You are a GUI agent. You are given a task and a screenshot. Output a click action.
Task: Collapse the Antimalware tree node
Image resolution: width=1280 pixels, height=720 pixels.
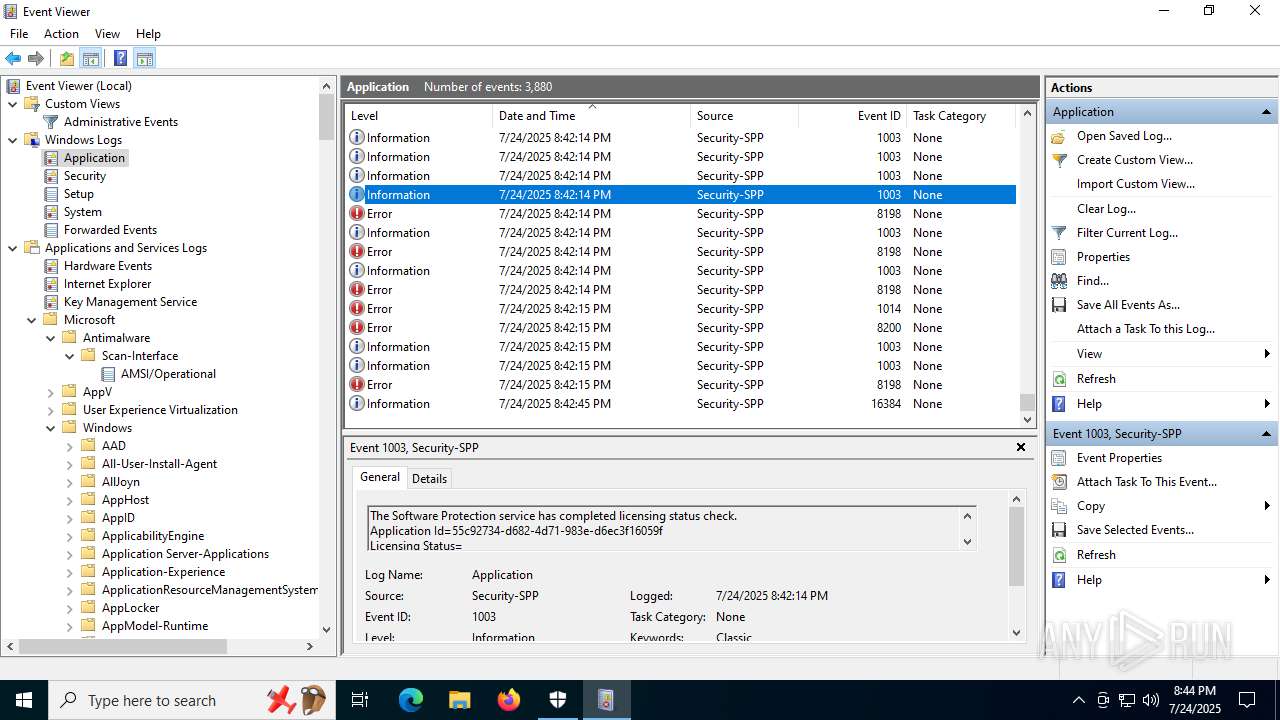pos(51,338)
